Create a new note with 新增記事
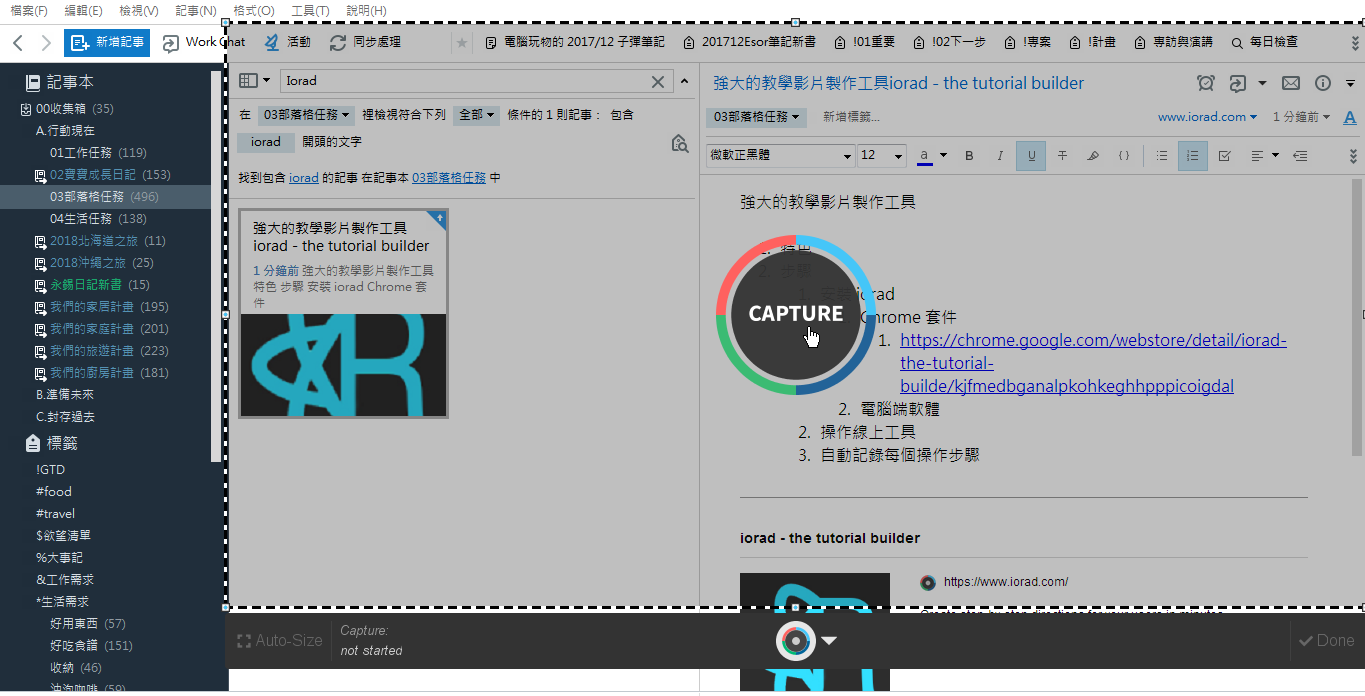1365x696 pixels. [x=106, y=43]
